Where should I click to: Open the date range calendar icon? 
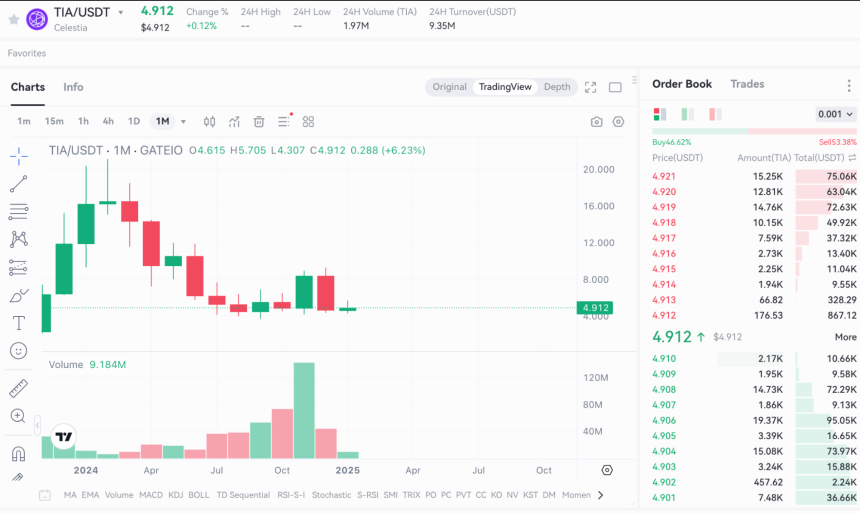pyautogui.click(x=45, y=495)
